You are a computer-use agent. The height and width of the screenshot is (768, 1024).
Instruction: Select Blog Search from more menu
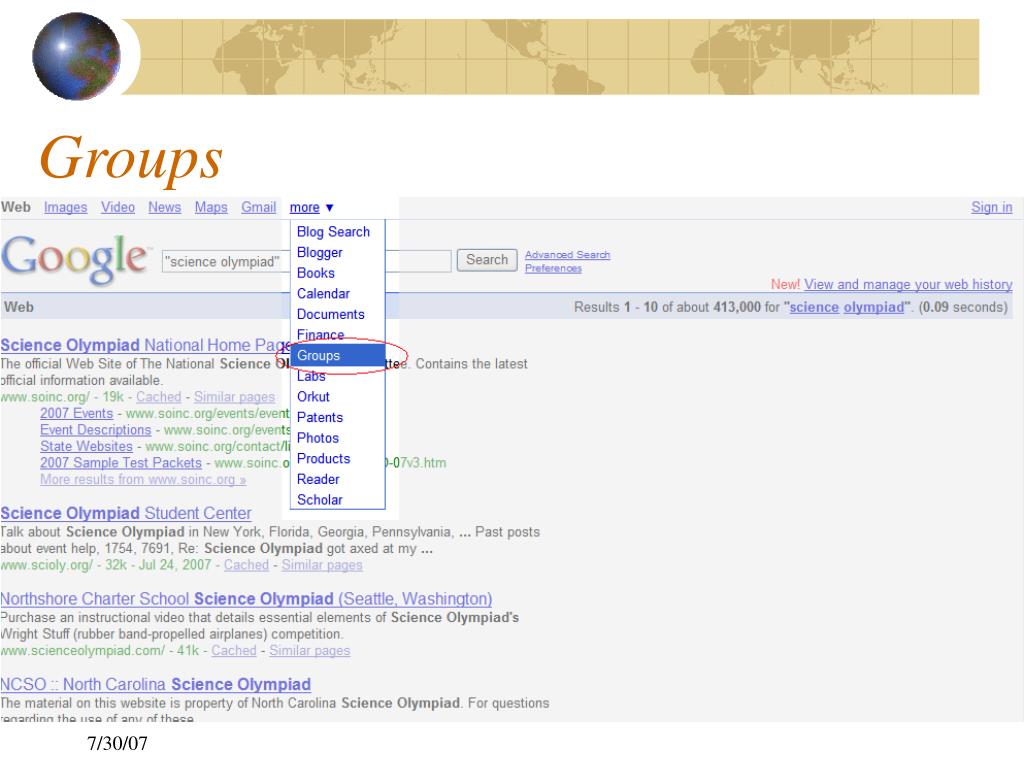tap(333, 232)
